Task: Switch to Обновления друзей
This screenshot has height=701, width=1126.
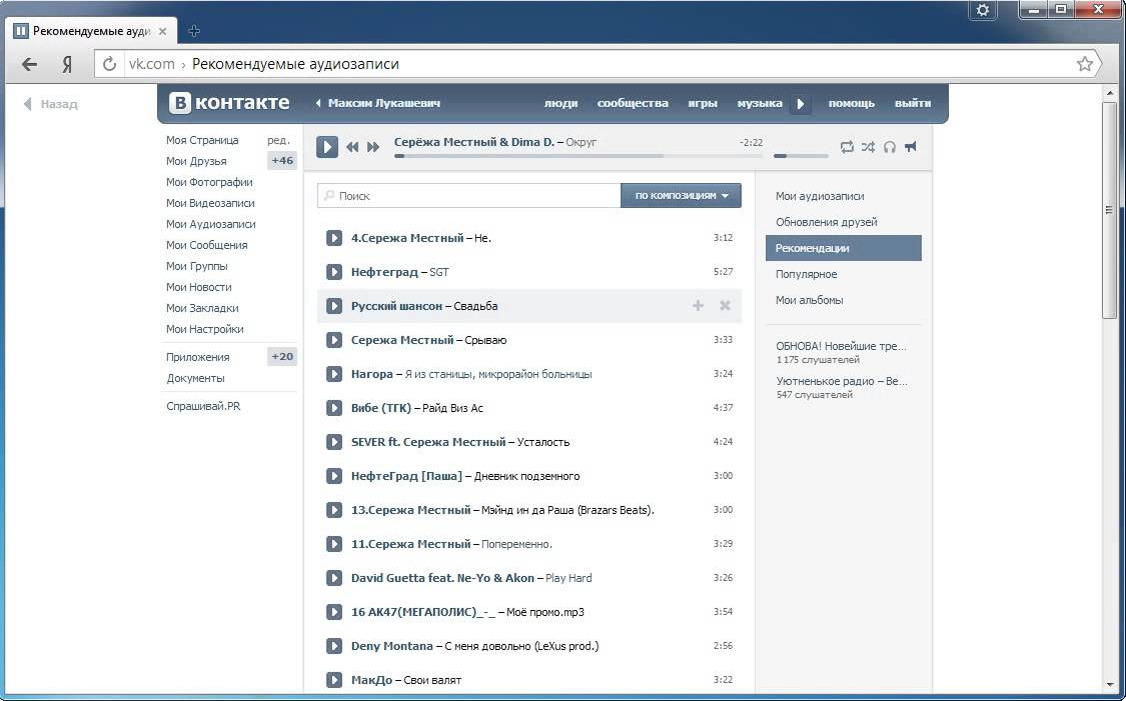Action: coord(826,222)
